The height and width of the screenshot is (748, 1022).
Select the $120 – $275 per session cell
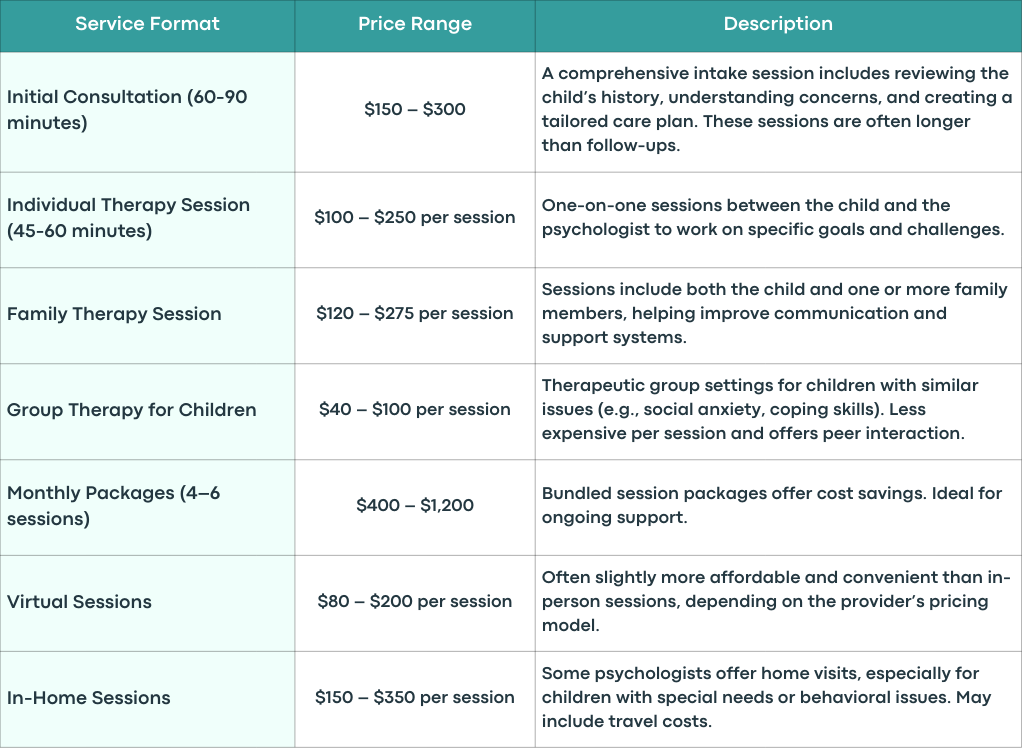tap(415, 313)
